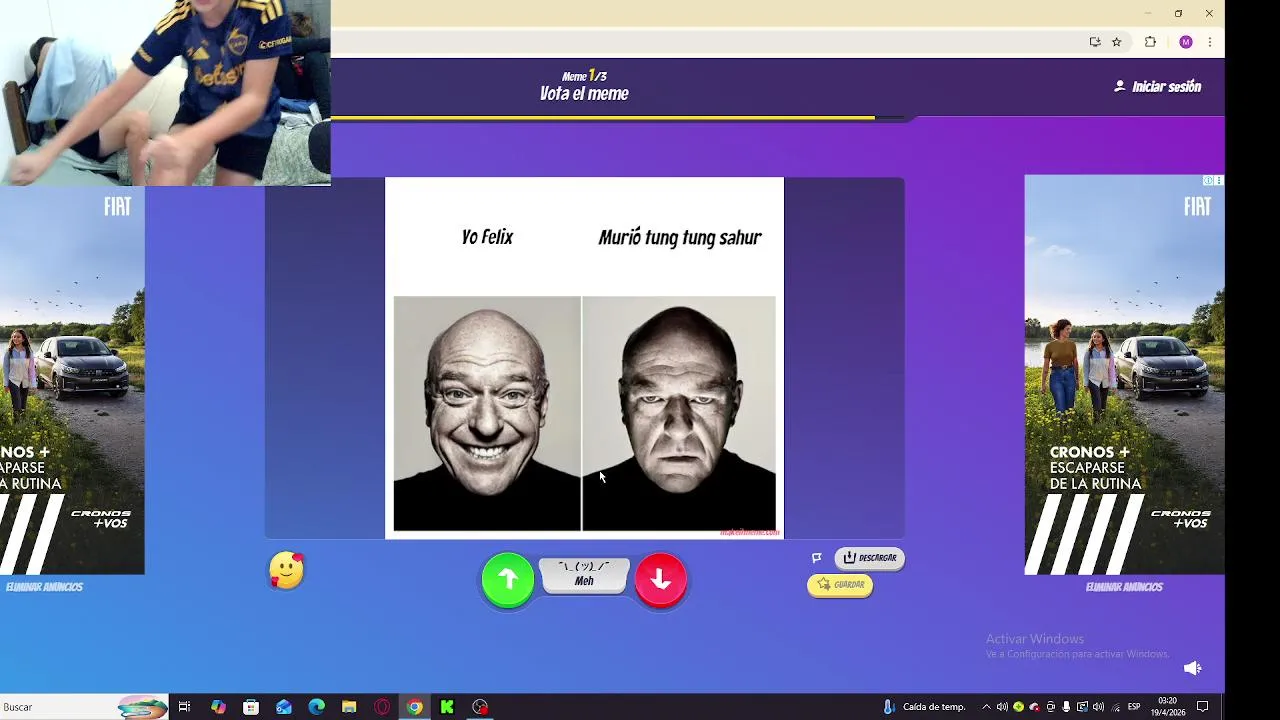The width and height of the screenshot is (1280, 720).
Task: Open Task View in the taskbar
Action: (184, 707)
